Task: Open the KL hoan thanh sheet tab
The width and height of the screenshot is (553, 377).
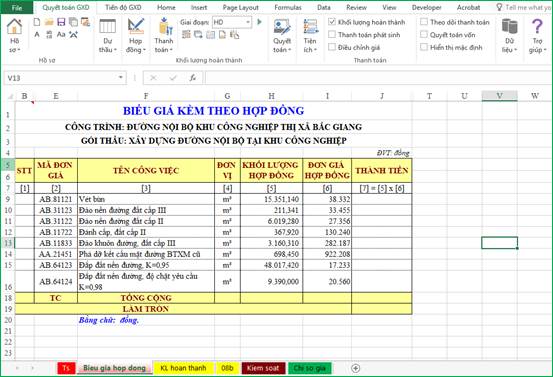Action: click(x=183, y=368)
